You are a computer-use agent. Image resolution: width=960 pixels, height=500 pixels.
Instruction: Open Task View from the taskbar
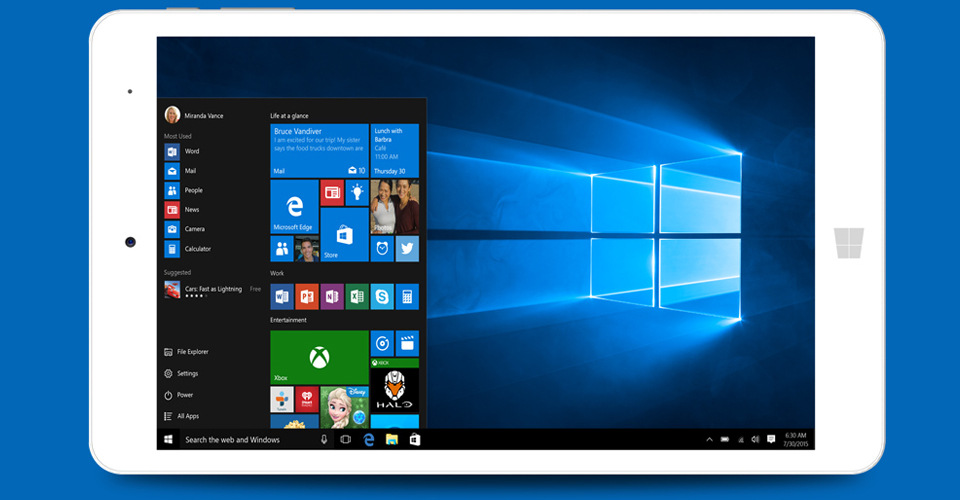(x=345, y=439)
